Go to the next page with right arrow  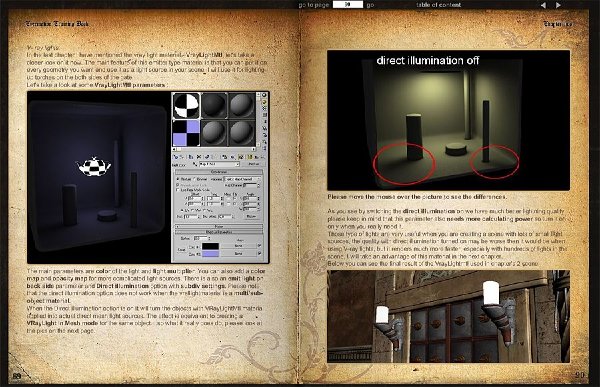558,5
